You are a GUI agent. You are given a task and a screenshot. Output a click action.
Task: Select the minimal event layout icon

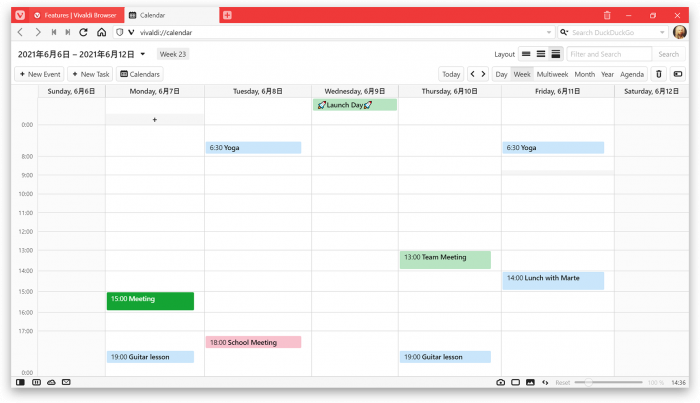[x=526, y=54]
